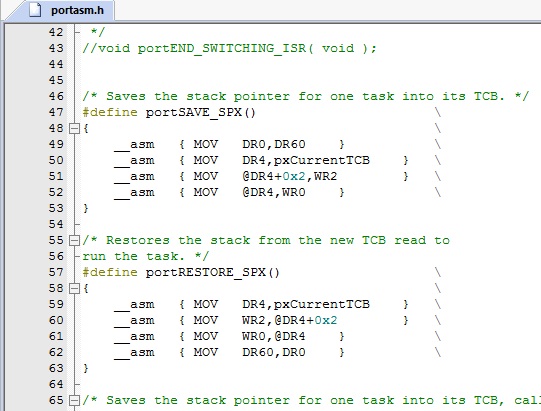Click pxCurrentTCB on line 59
This screenshot has height=411, width=541.
pos(322,304)
